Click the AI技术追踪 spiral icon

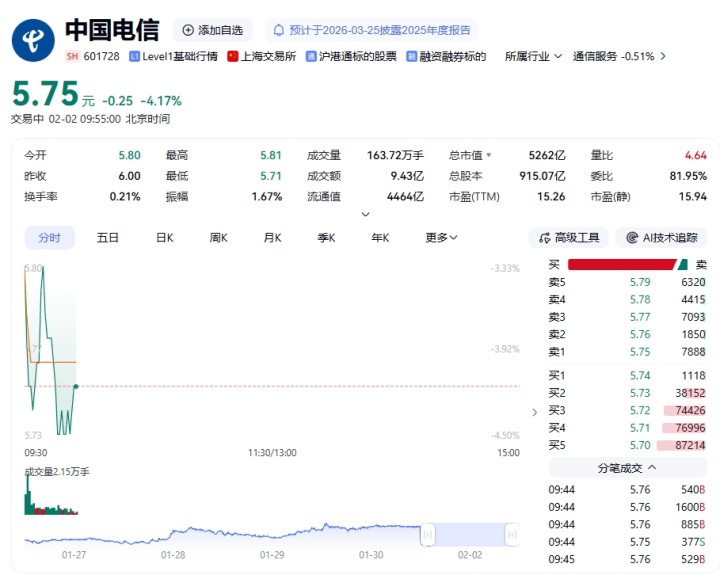click(632, 238)
